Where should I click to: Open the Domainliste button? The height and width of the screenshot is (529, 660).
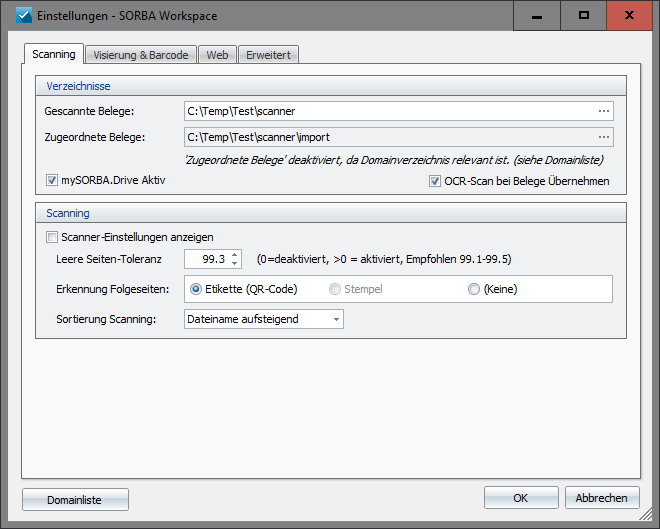point(75,500)
